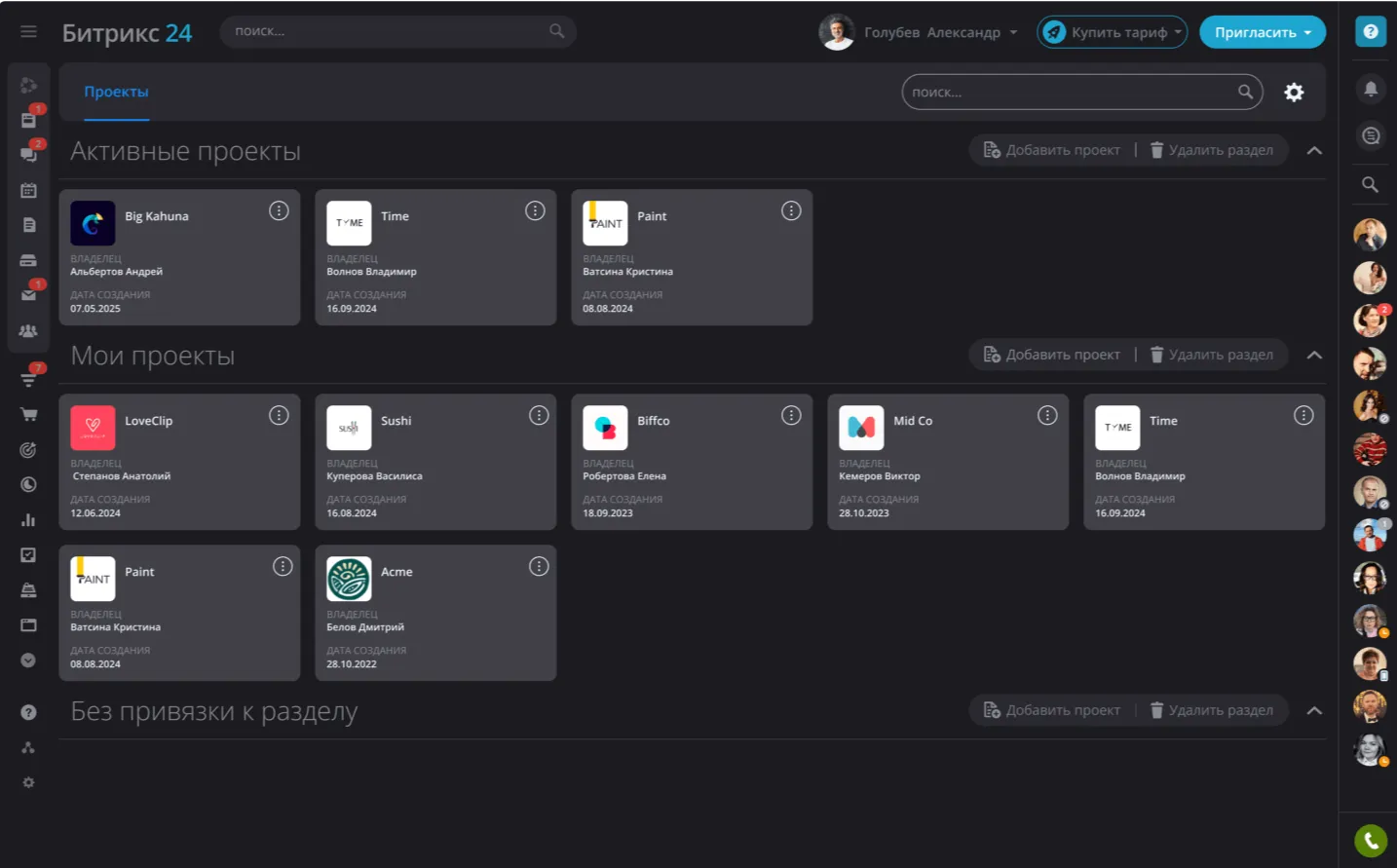Open the activity feed icon below bell
1397x868 pixels.
(1371, 135)
